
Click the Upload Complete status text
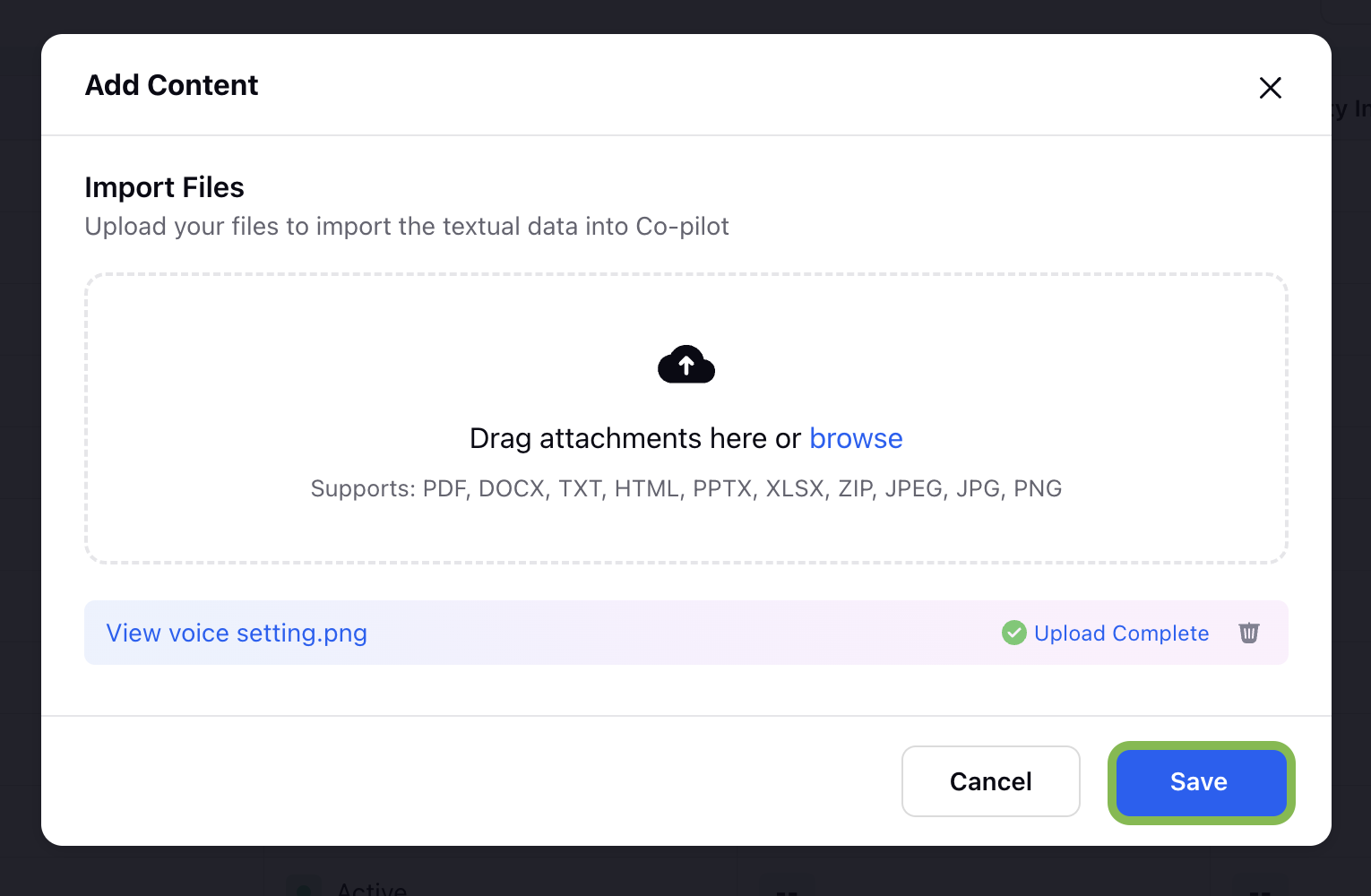coord(1121,633)
